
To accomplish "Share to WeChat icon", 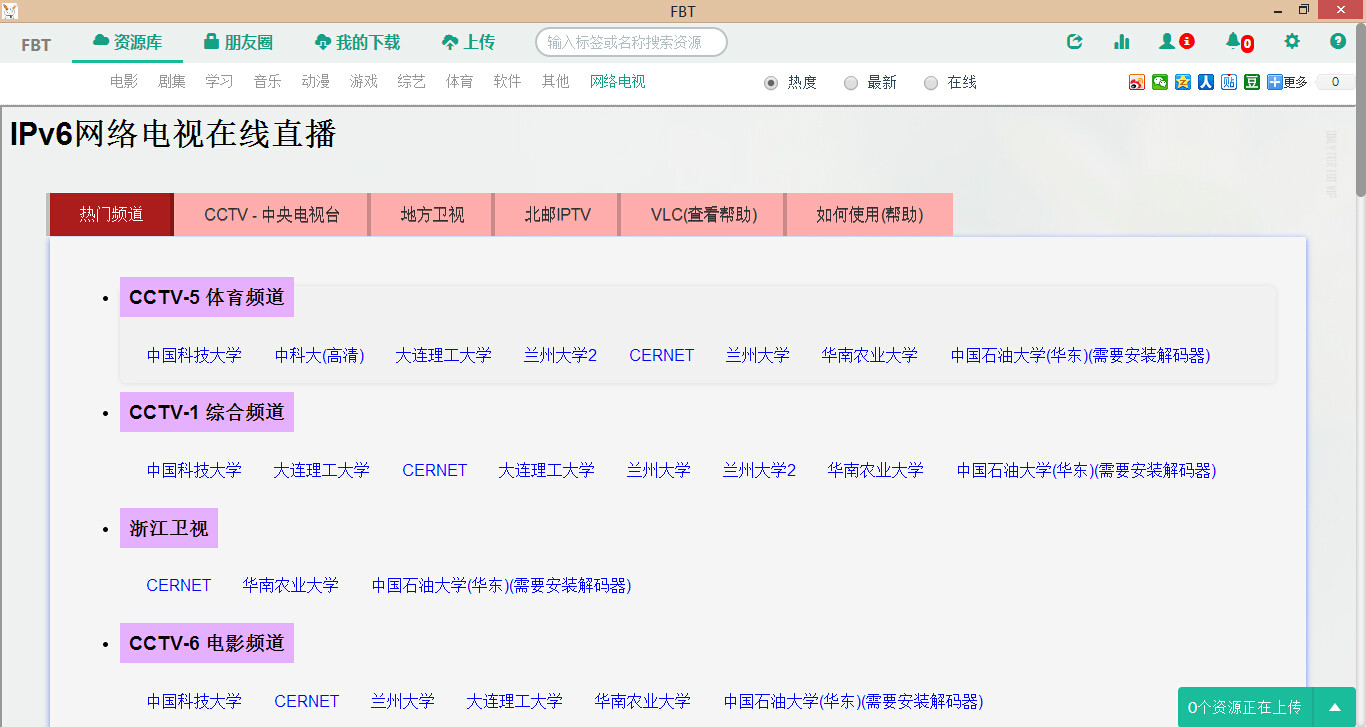I will [1160, 82].
